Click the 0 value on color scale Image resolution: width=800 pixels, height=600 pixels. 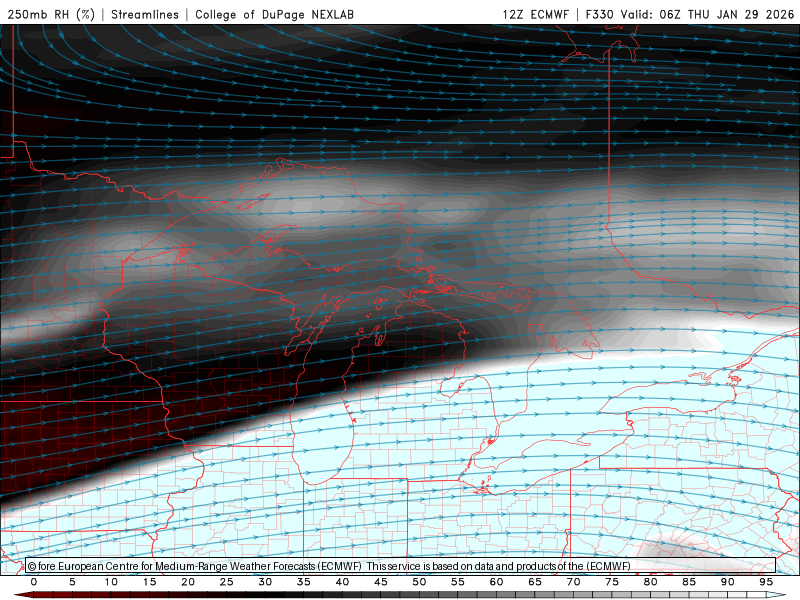[x=34, y=582]
